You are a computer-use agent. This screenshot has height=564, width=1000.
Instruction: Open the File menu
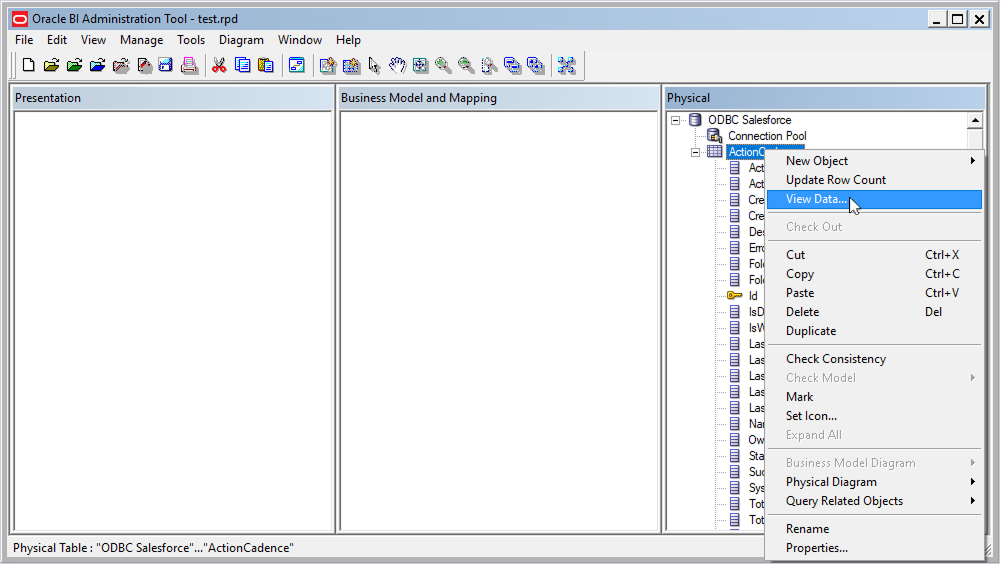tap(24, 40)
